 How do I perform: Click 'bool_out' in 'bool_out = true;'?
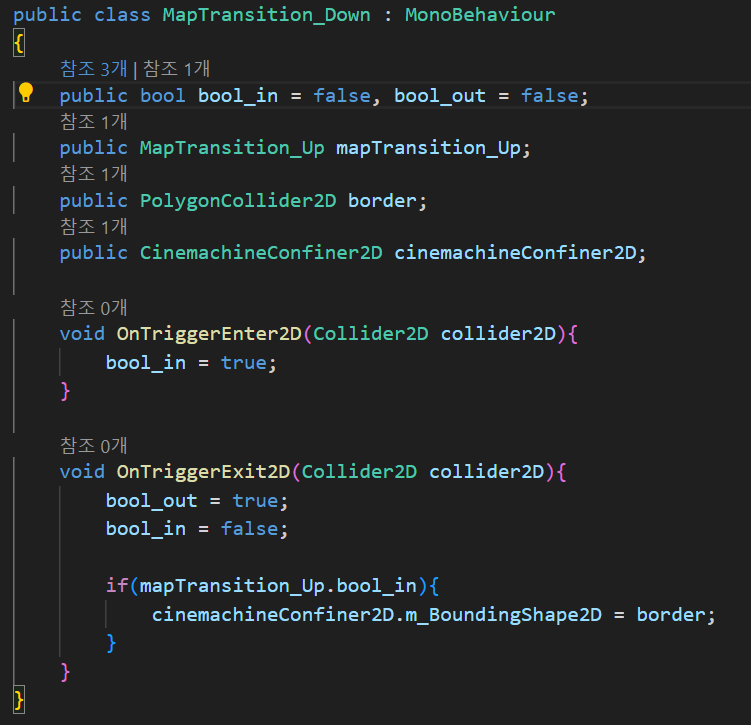pyautogui.click(x=151, y=501)
